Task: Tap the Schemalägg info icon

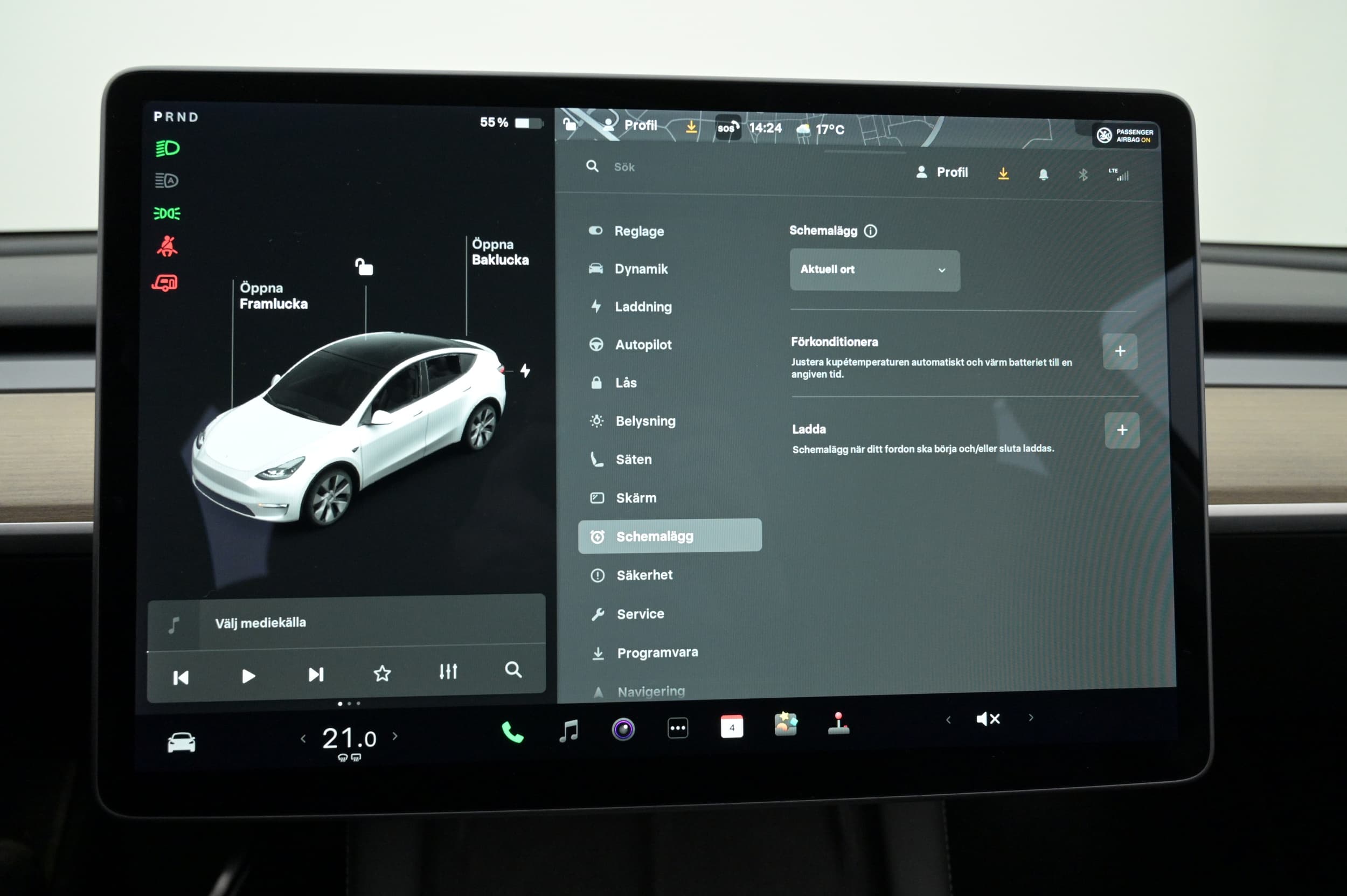Action: click(x=870, y=231)
